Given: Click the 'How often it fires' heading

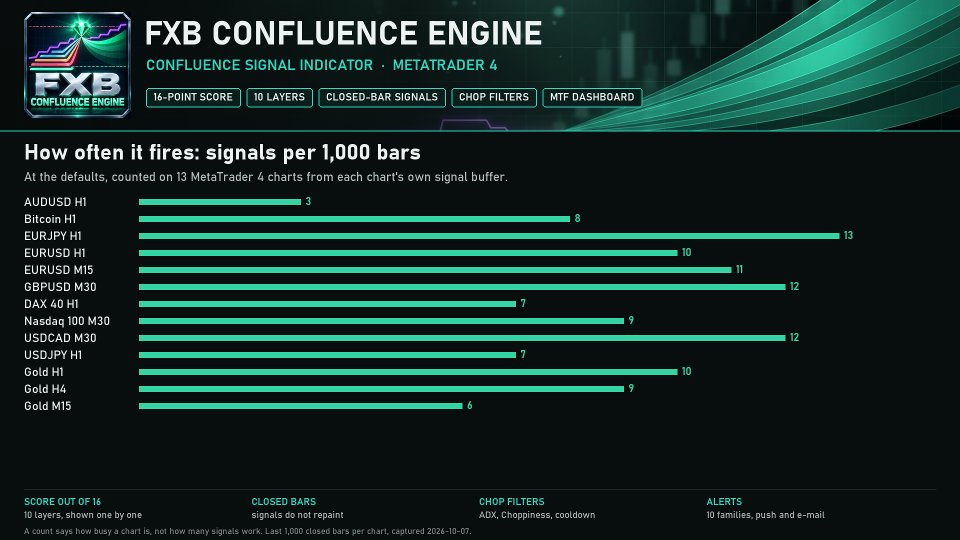Looking at the screenshot, I should (222, 152).
